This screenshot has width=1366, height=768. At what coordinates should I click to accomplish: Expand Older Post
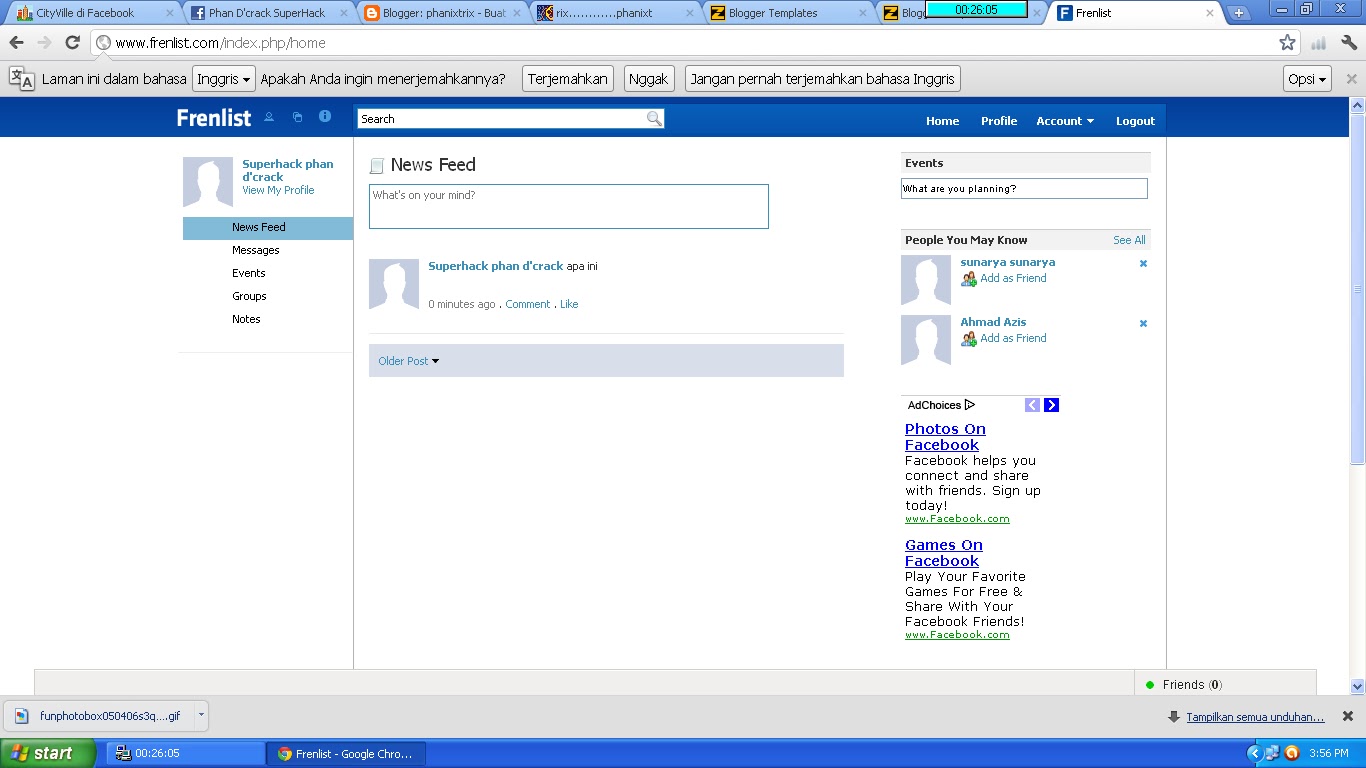click(x=408, y=361)
